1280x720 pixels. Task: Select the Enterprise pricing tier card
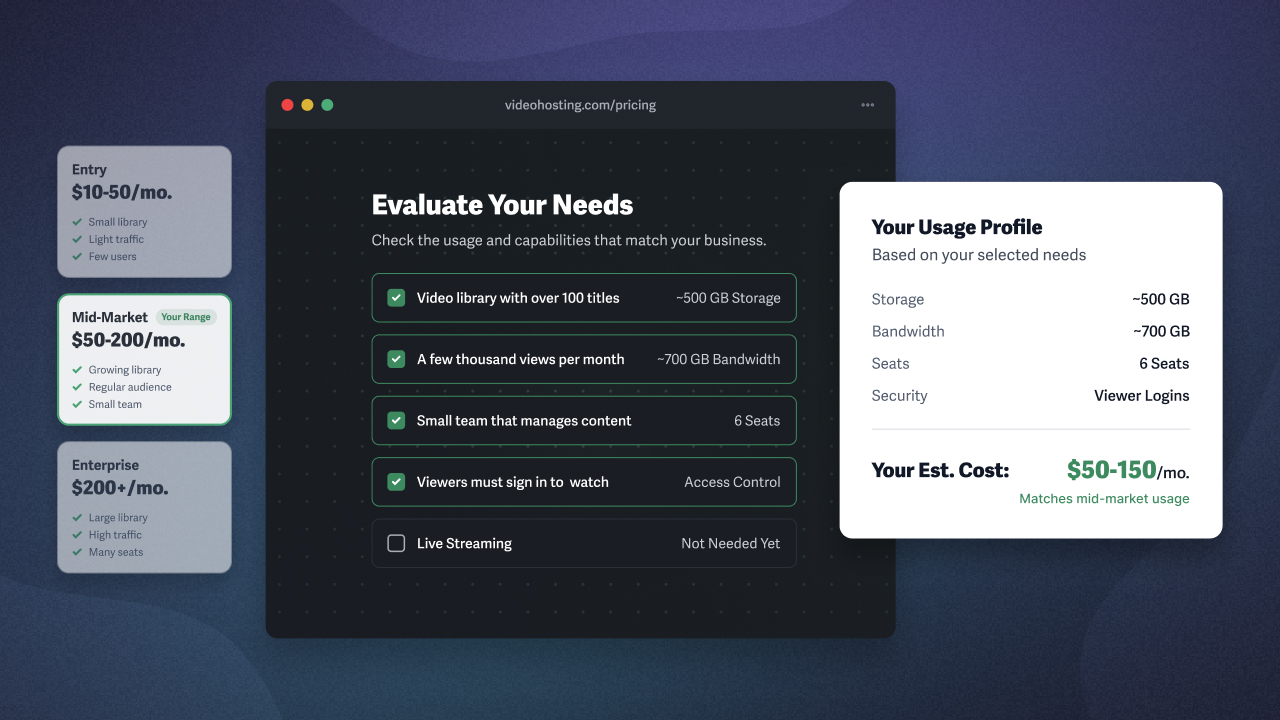[144, 507]
